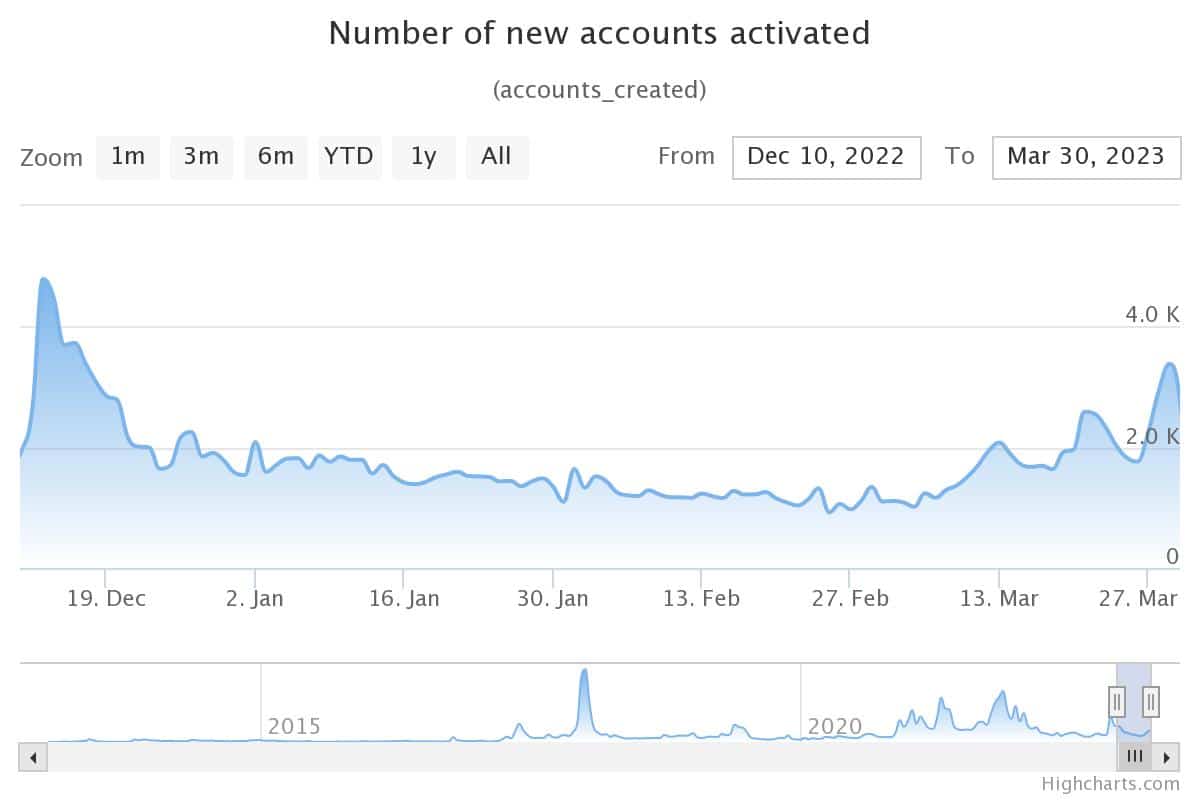Click the navigator's right range handle
1200x800 pixels.
click(1151, 701)
